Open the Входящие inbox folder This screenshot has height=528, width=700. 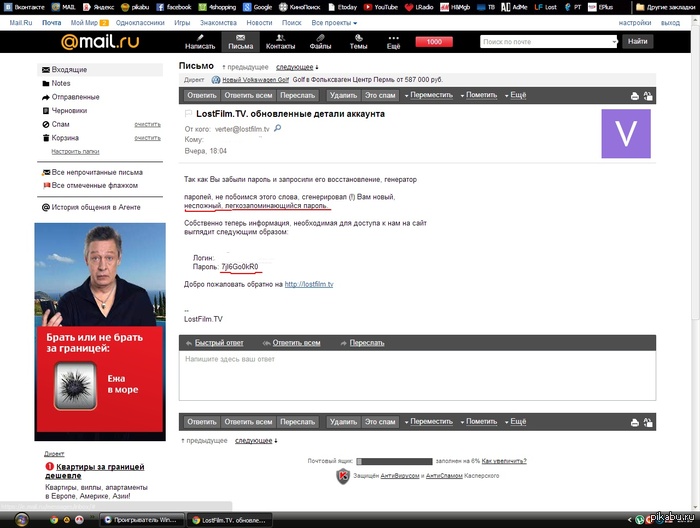point(69,69)
